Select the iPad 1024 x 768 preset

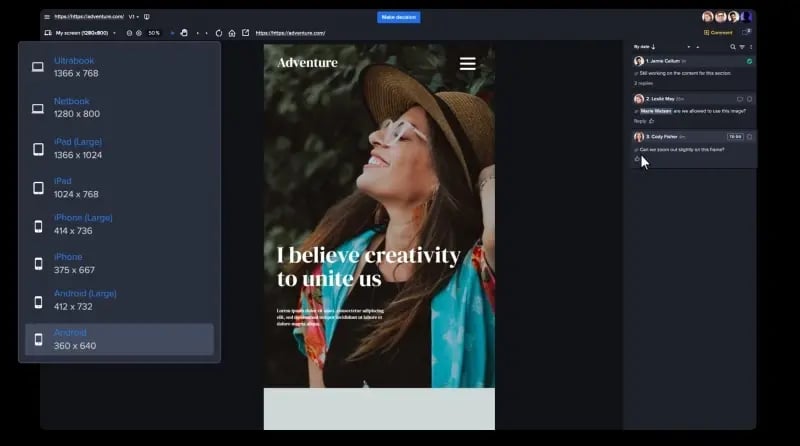[x=119, y=188]
